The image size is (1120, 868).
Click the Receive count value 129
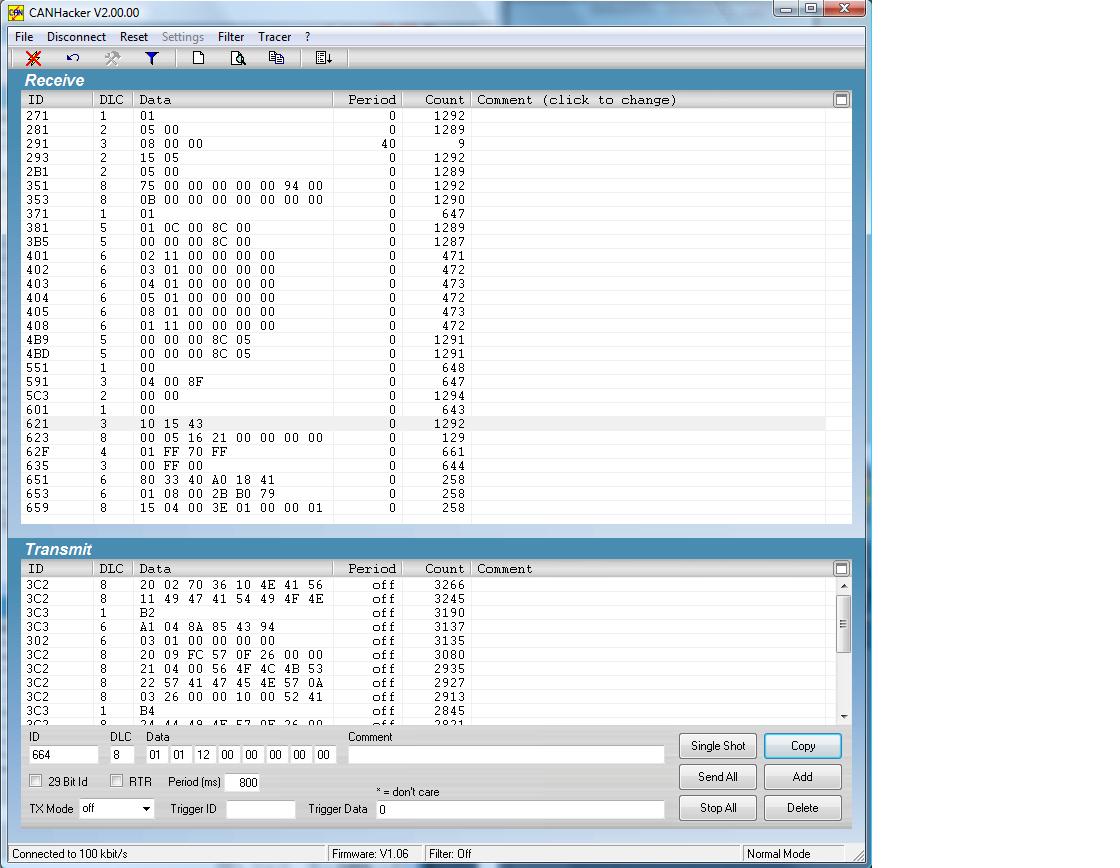453,438
